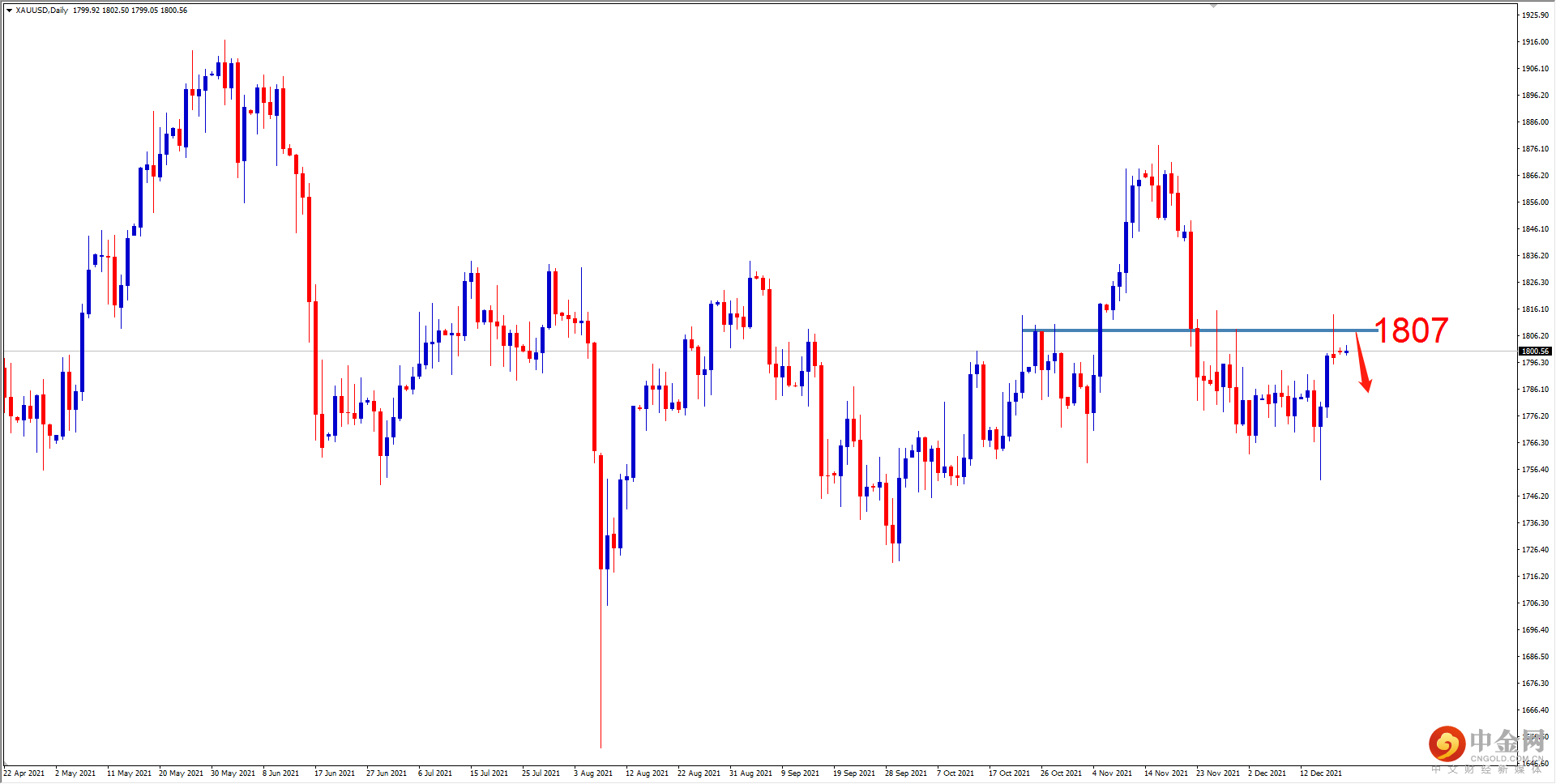Viewport: 1556px width, 784px height.
Task: Click the XAUUSD,Daily chart title
Action: coord(42,11)
